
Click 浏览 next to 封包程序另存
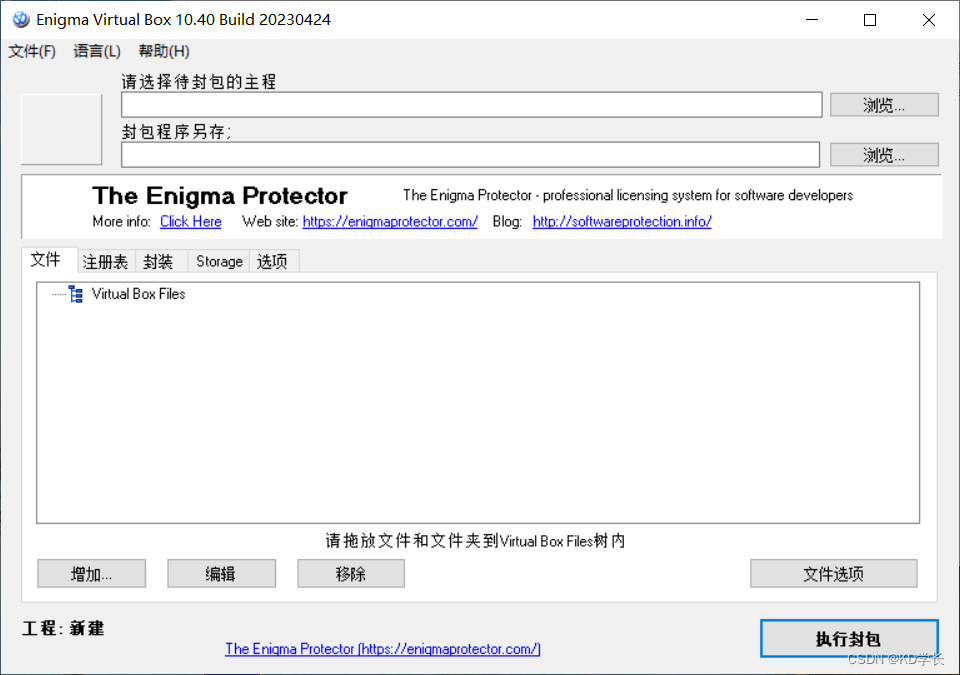coord(883,154)
